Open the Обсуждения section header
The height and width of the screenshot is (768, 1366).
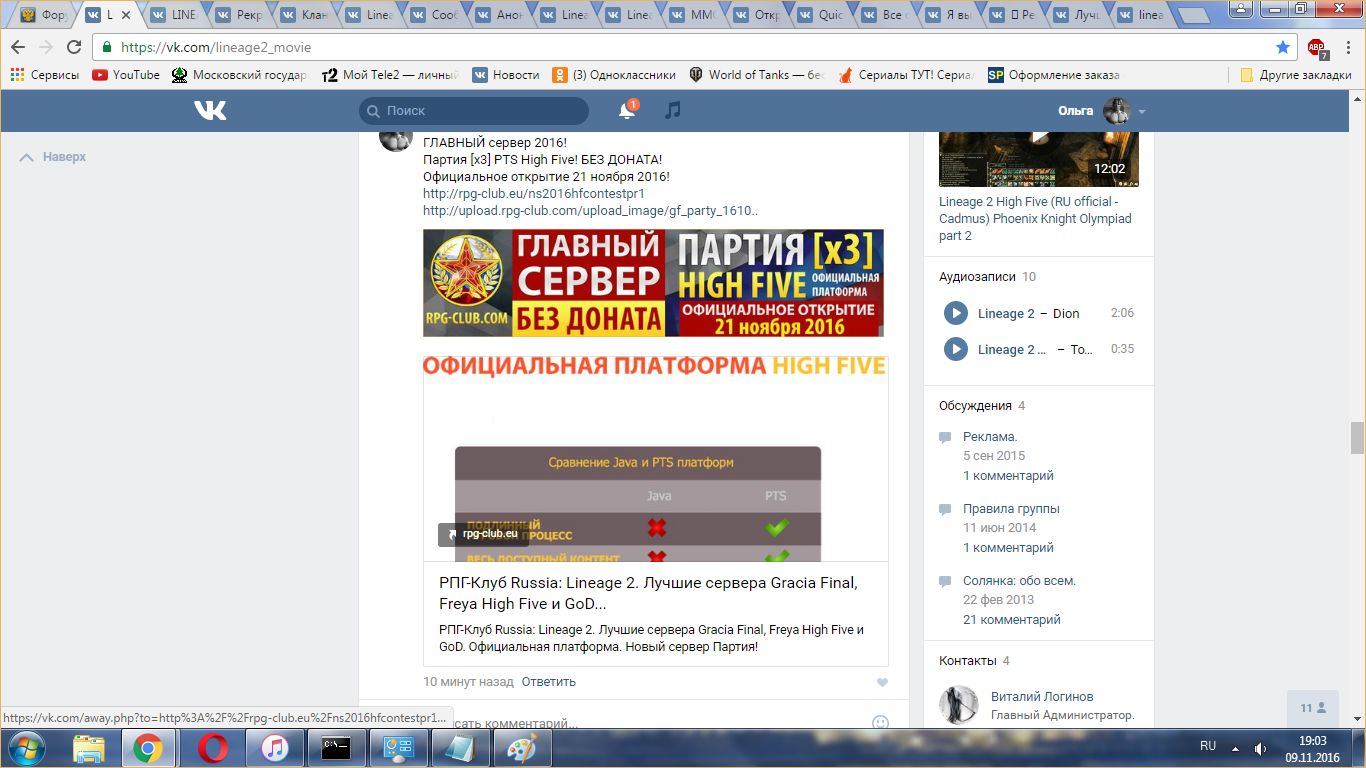click(x=975, y=406)
